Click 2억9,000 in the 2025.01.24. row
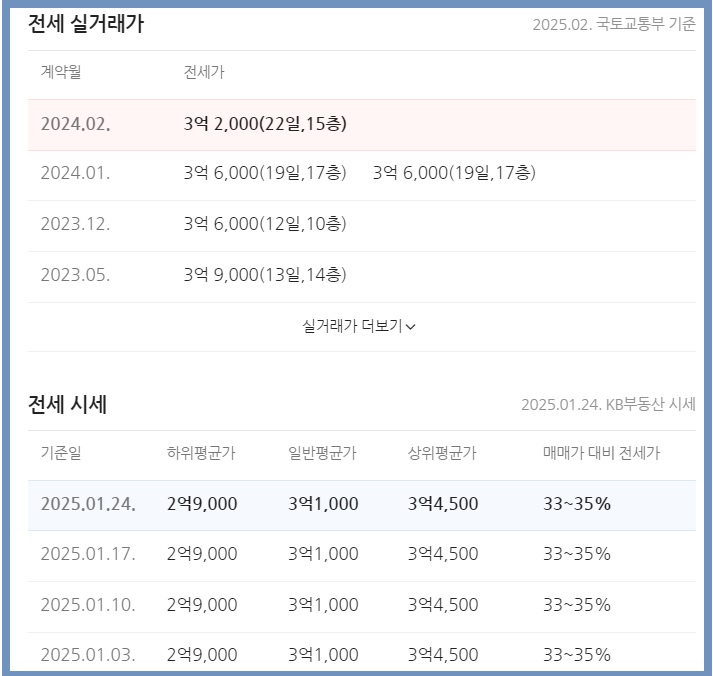This screenshot has height=676, width=713. point(202,504)
